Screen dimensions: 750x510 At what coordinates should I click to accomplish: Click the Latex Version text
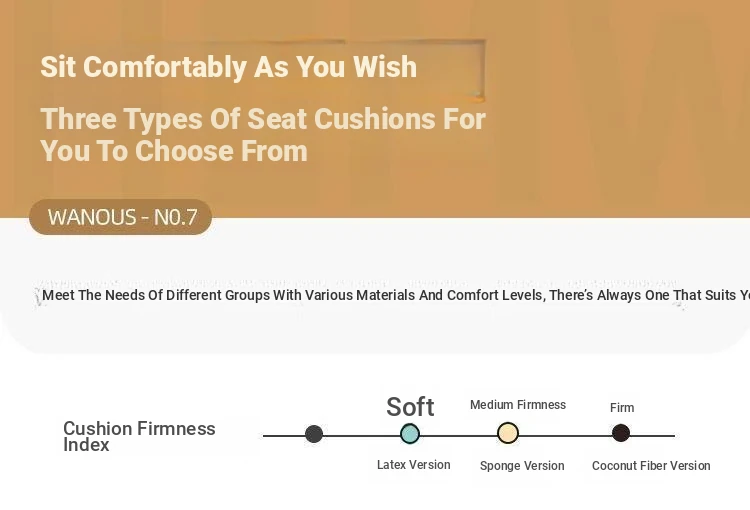click(414, 465)
